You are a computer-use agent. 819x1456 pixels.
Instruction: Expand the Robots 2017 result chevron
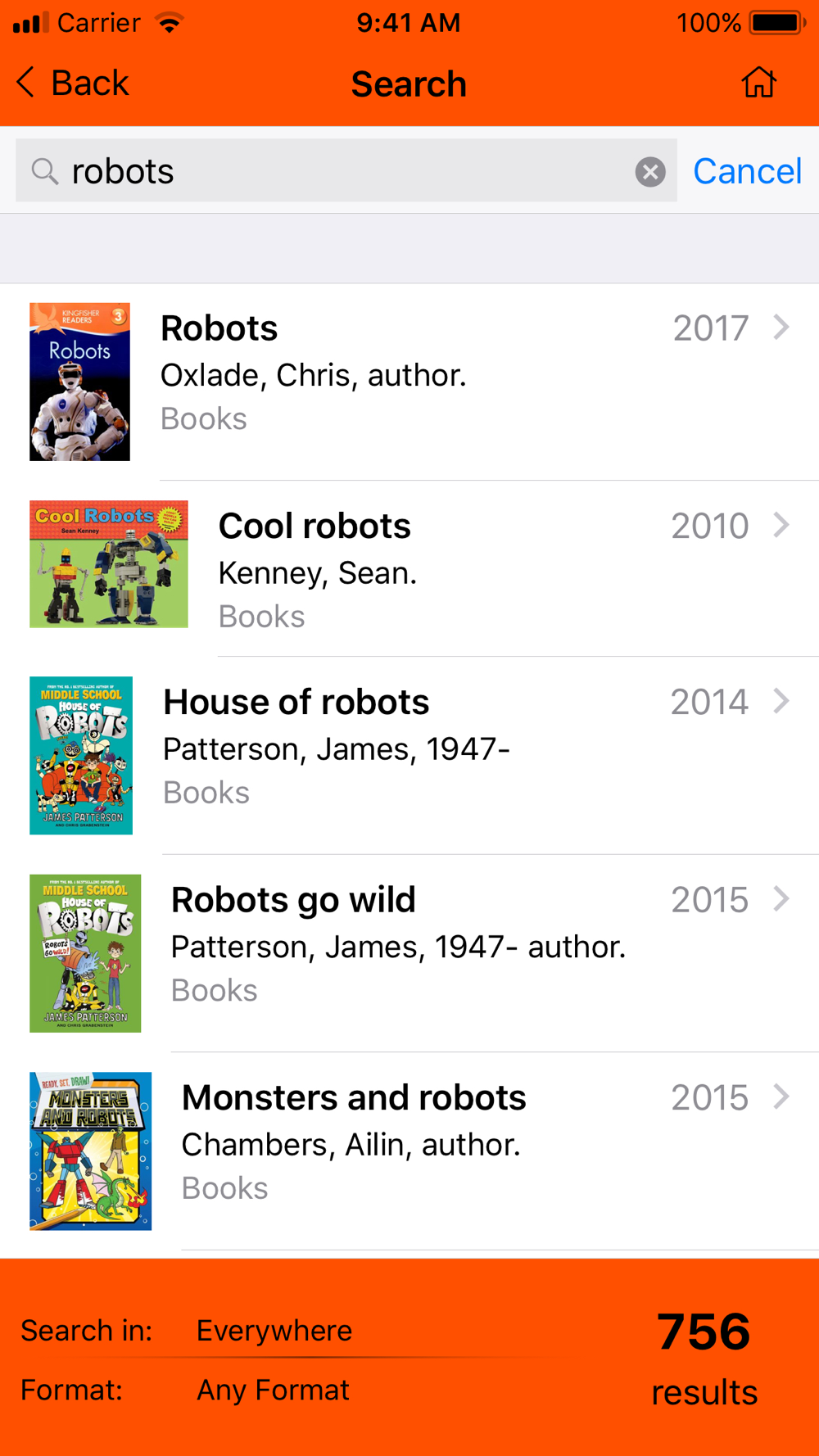781,328
